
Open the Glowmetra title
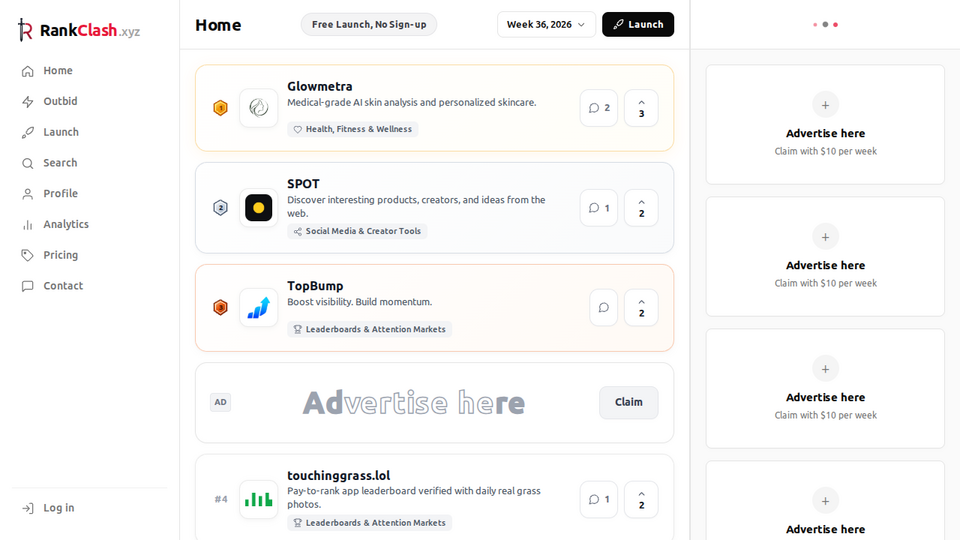320,86
